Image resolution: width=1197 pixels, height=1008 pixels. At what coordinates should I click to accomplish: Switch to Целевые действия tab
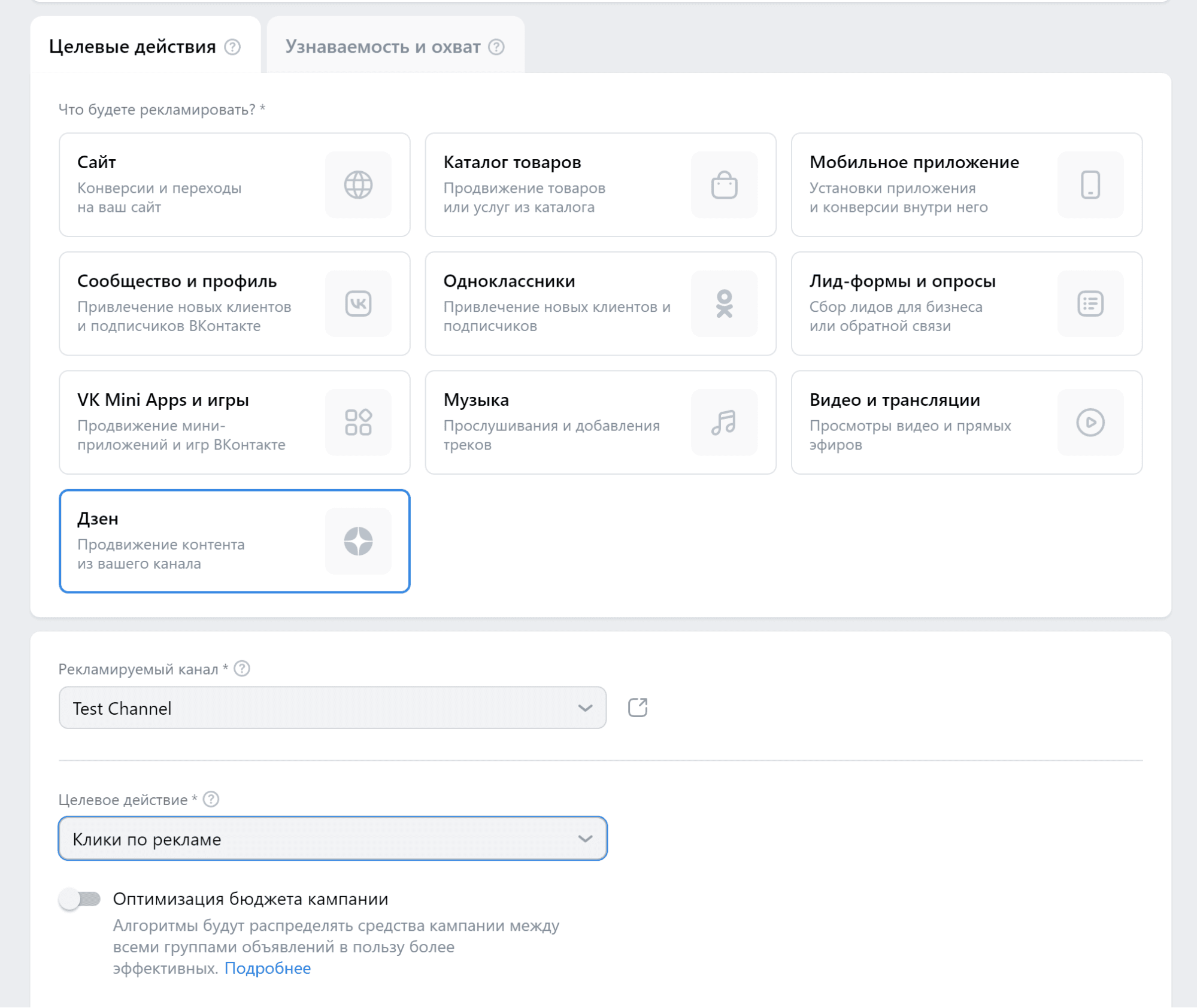click(x=145, y=45)
